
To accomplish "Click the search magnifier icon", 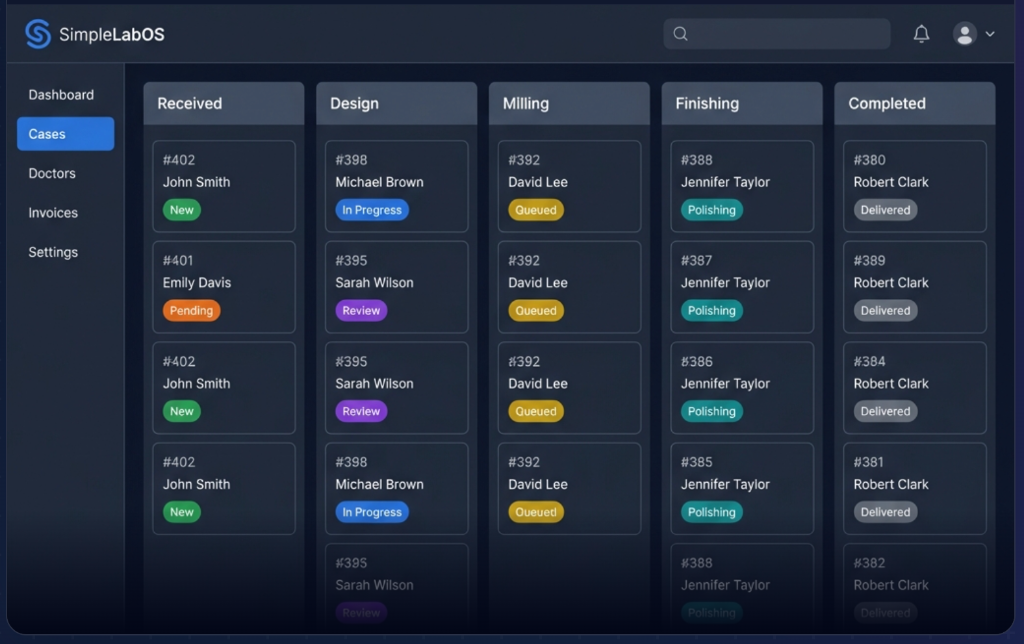I will [x=680, y=33].
